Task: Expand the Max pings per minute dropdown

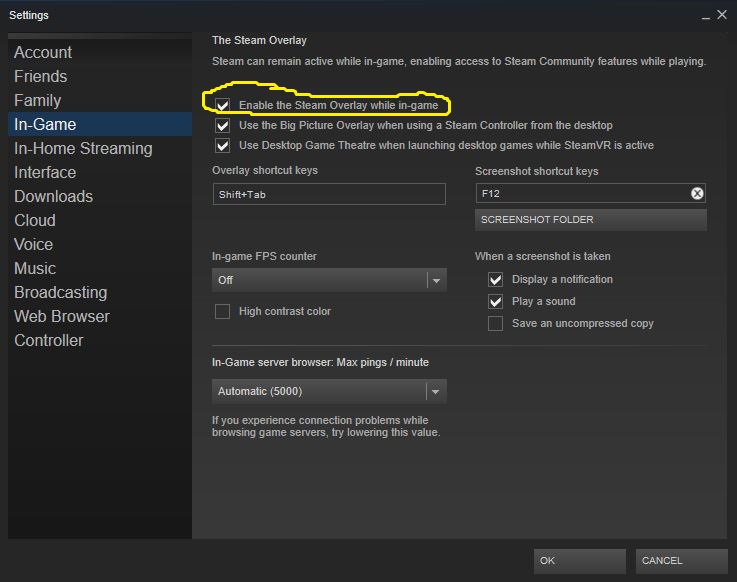Action: pos(329,391)
